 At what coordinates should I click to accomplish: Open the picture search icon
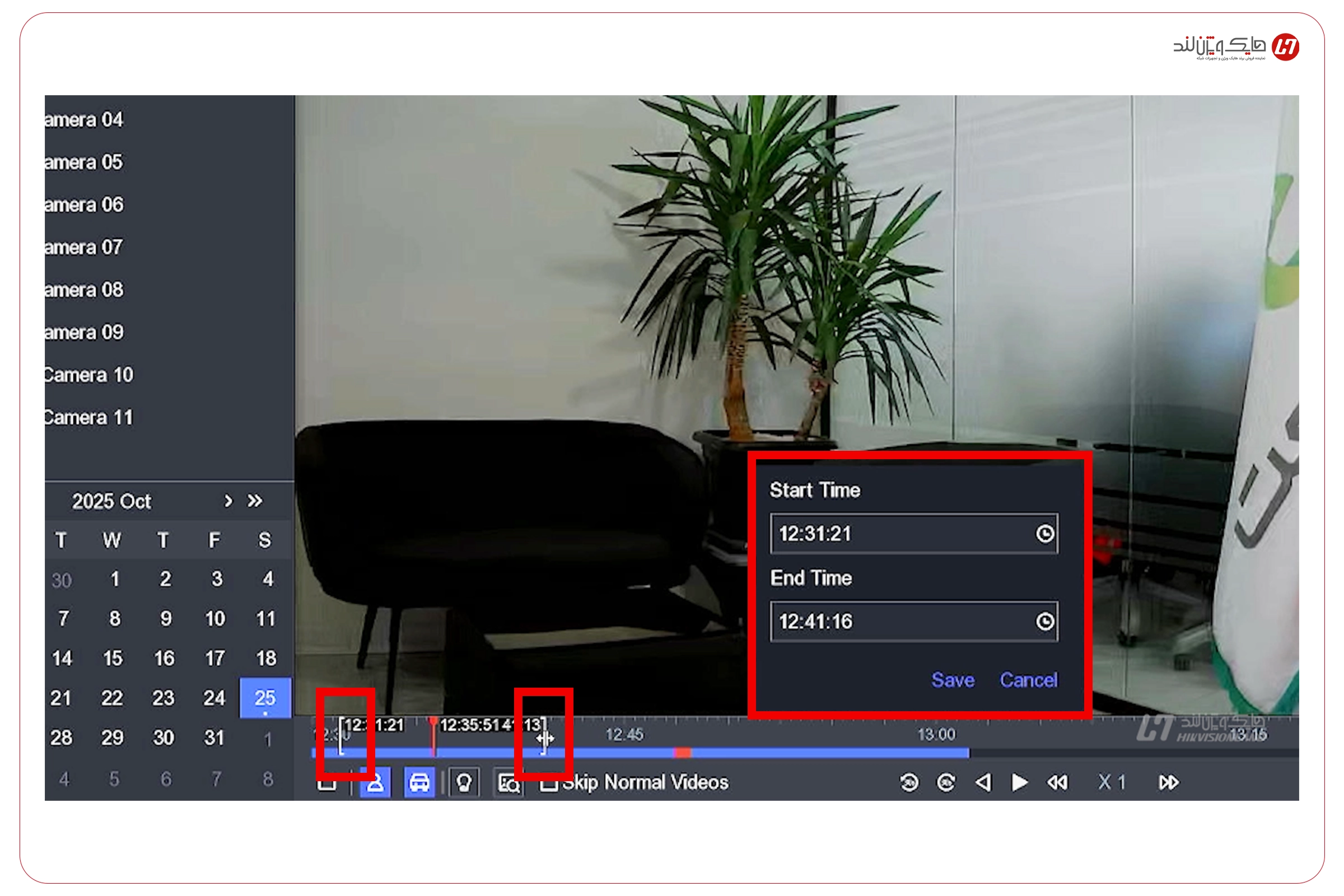[508, 783]
